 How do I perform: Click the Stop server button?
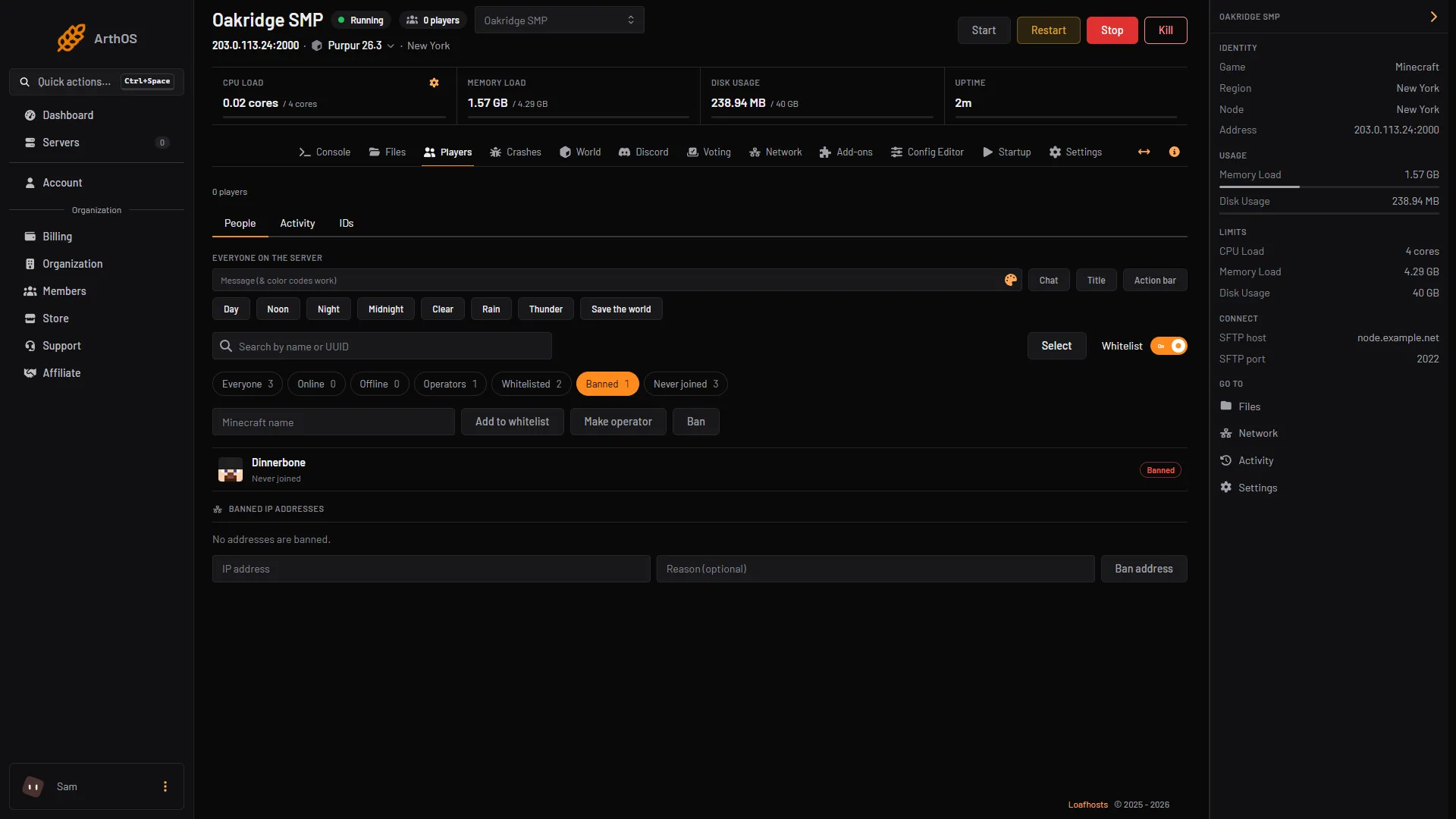click(1112, 30)
